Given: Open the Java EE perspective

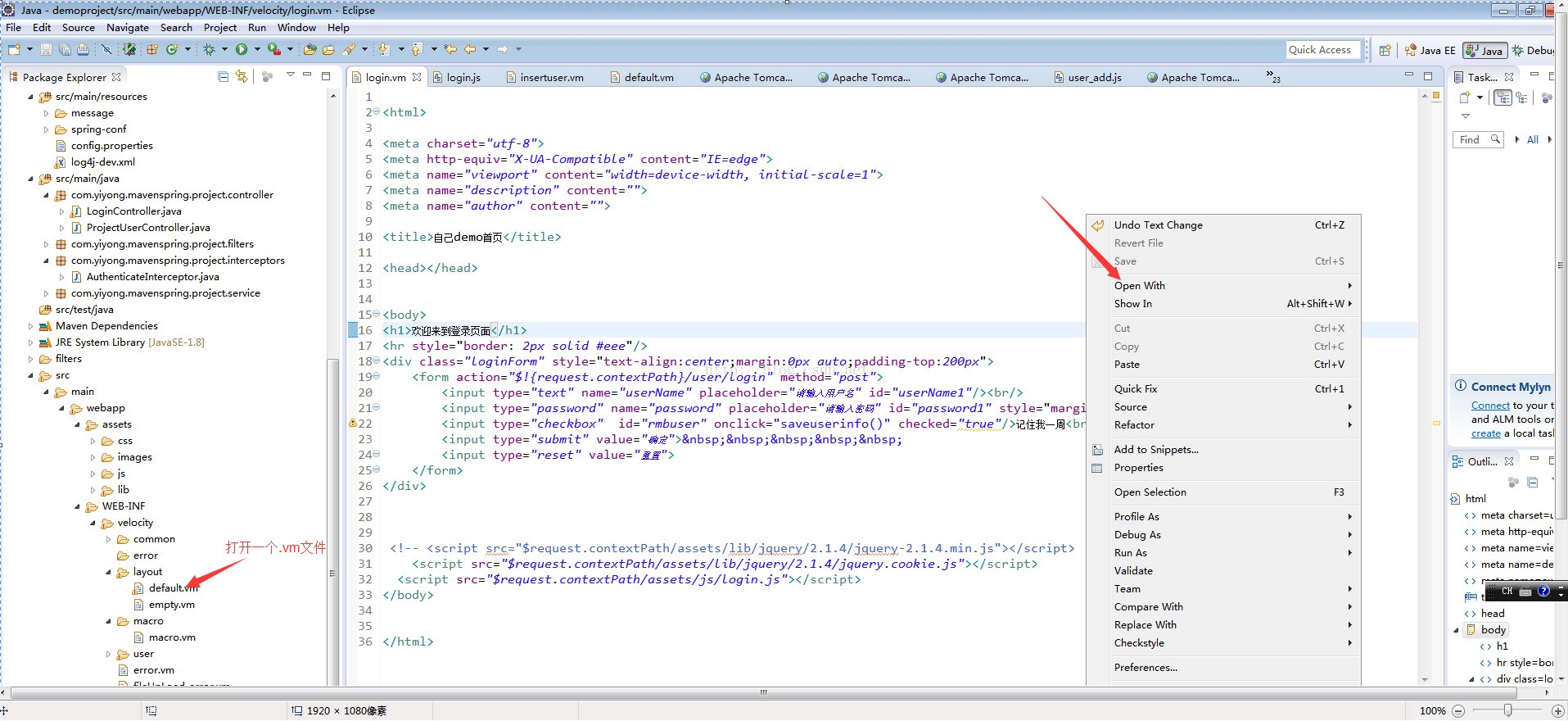Looking at the screenshot, I should [1430, 50].
